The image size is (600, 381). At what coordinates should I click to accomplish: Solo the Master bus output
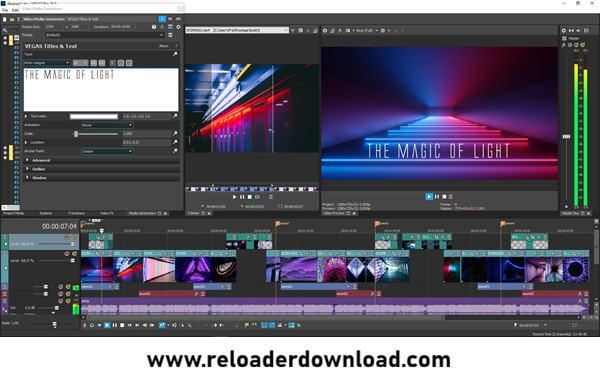click(x=583, y=45)
